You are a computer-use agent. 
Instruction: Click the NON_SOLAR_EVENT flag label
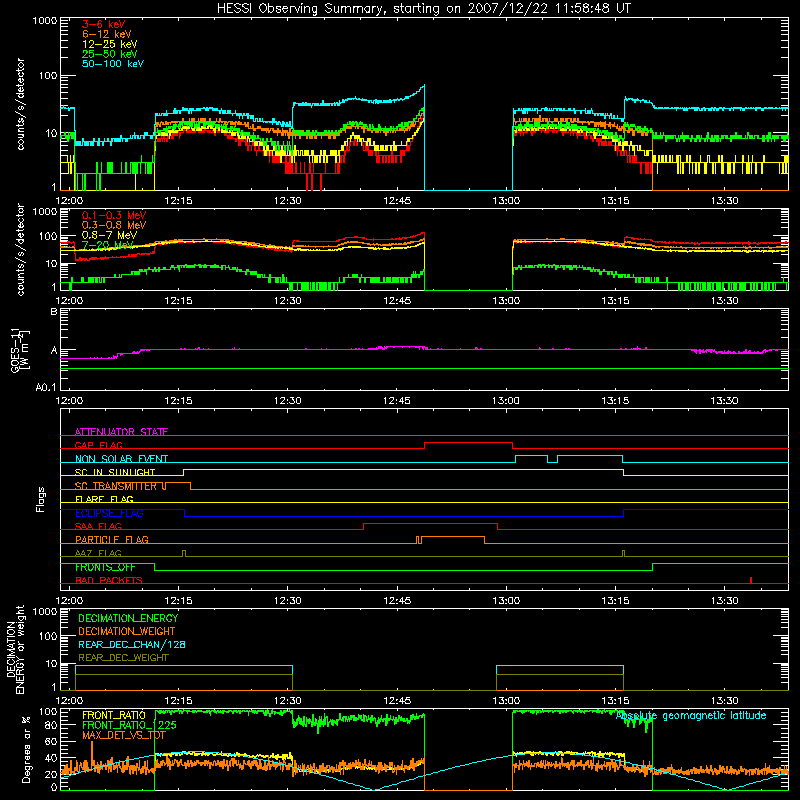pyautogui.click(x=121, y=459)
